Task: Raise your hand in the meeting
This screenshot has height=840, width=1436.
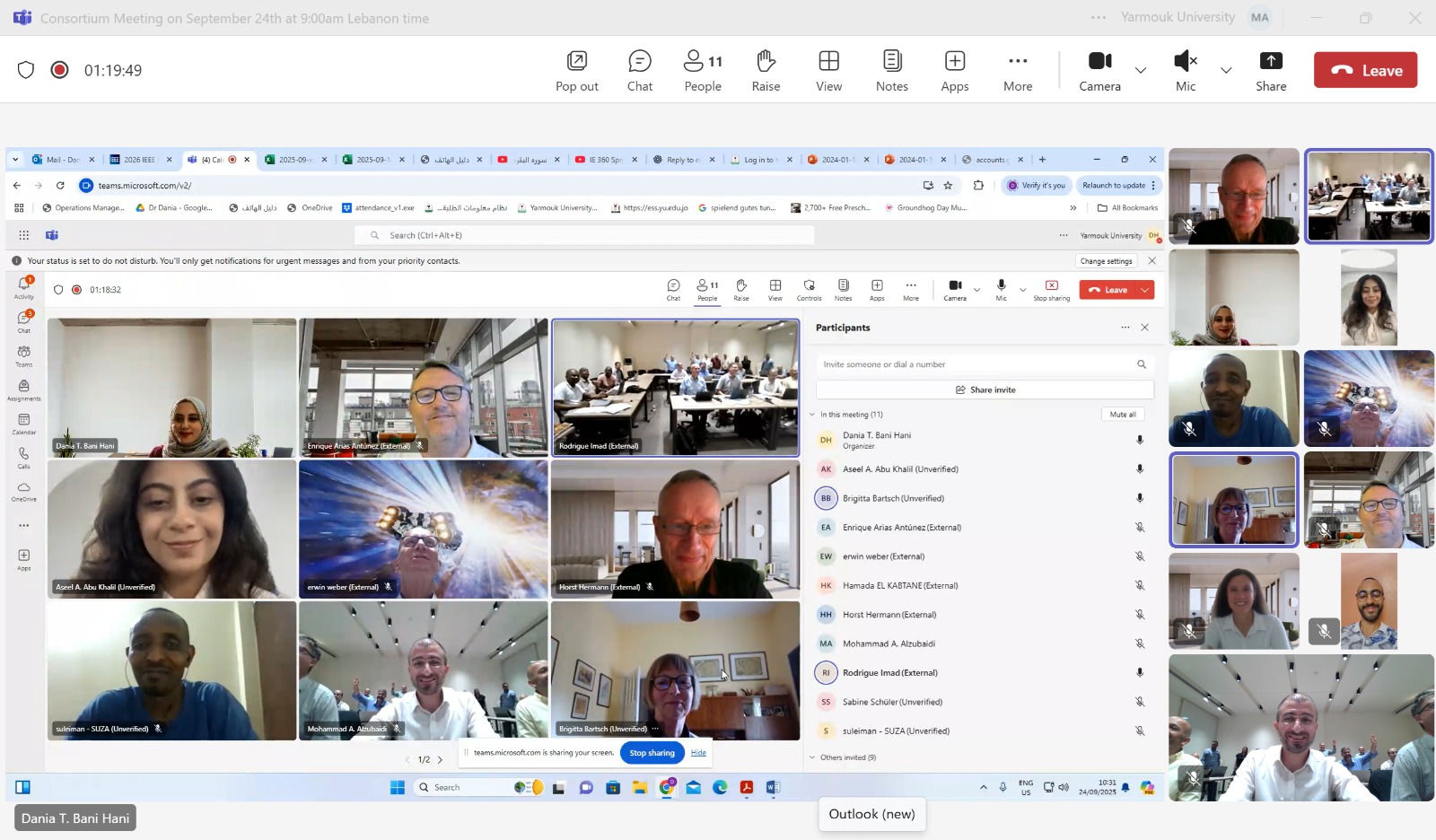Action: 765,71
